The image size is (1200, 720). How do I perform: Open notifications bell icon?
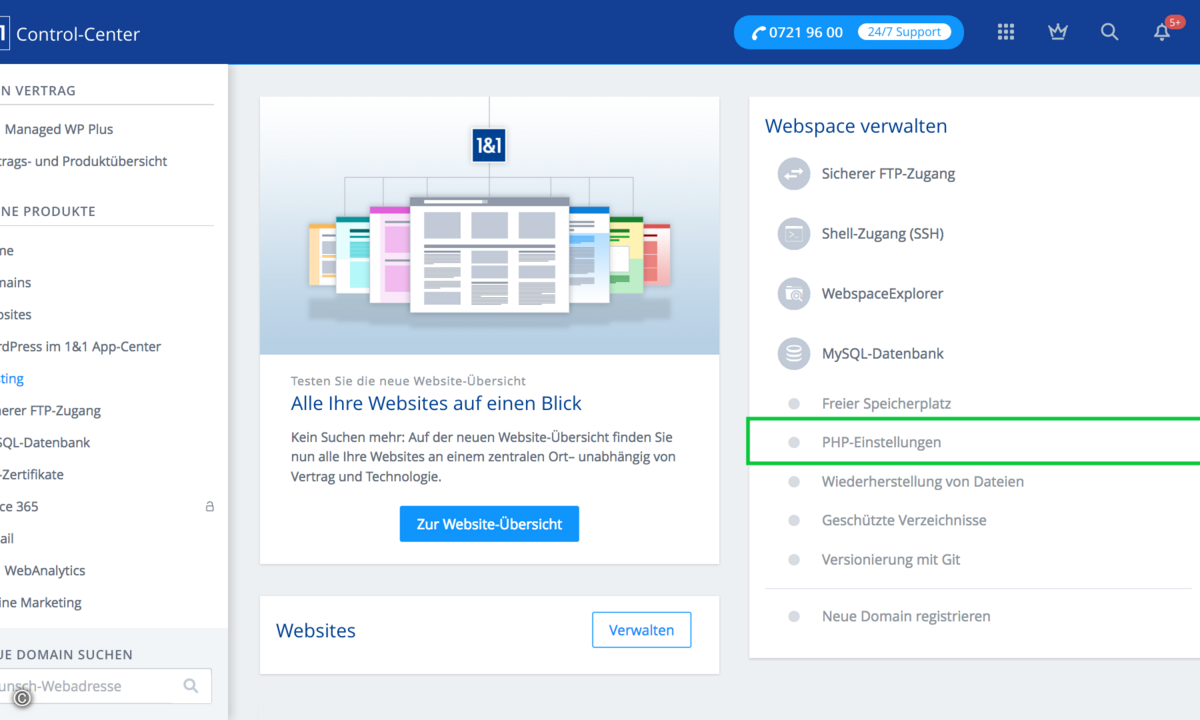pyautogui.click(x=1162, y=32)
